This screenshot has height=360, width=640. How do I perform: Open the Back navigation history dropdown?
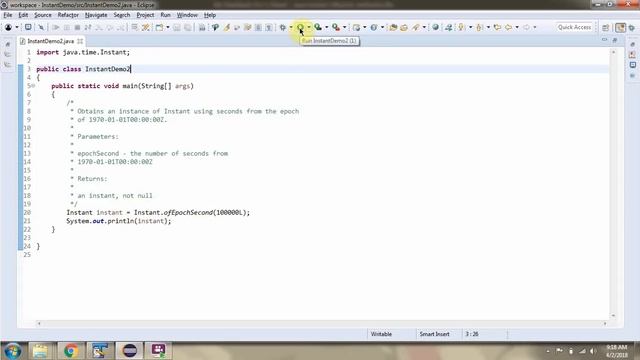point(517,27)
